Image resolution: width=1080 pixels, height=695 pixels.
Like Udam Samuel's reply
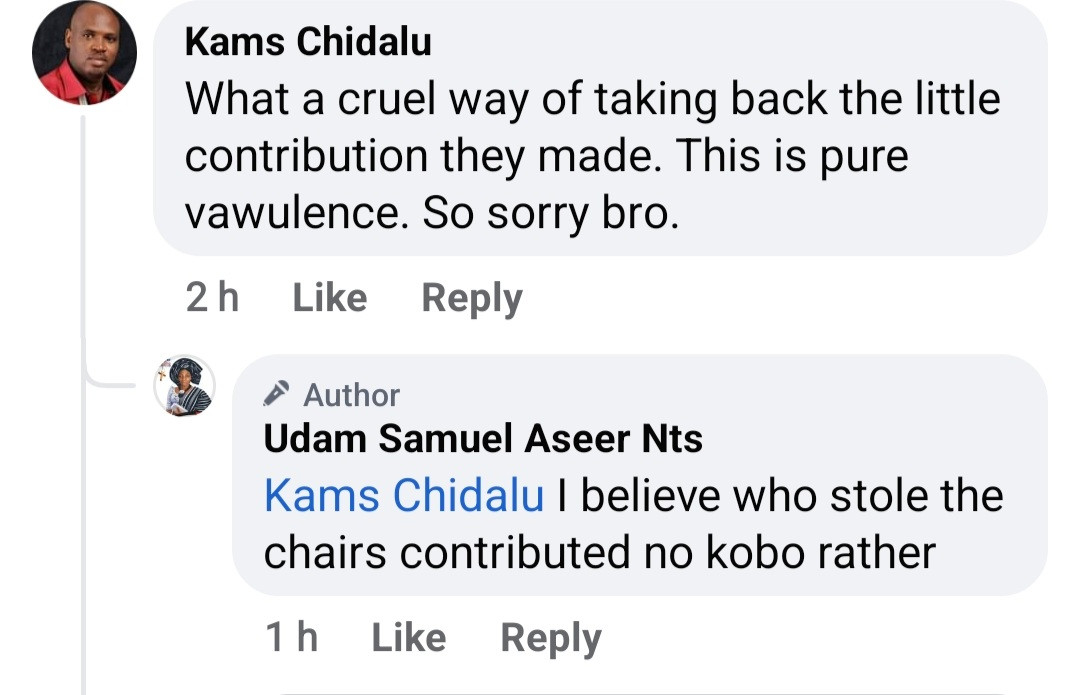[408, 638]
